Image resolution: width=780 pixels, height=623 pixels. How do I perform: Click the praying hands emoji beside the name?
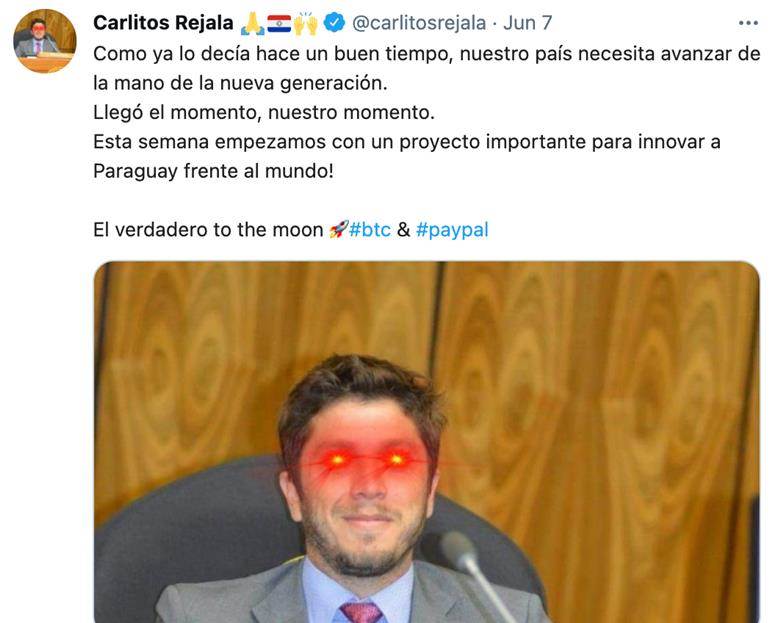(x=252, y=23)
